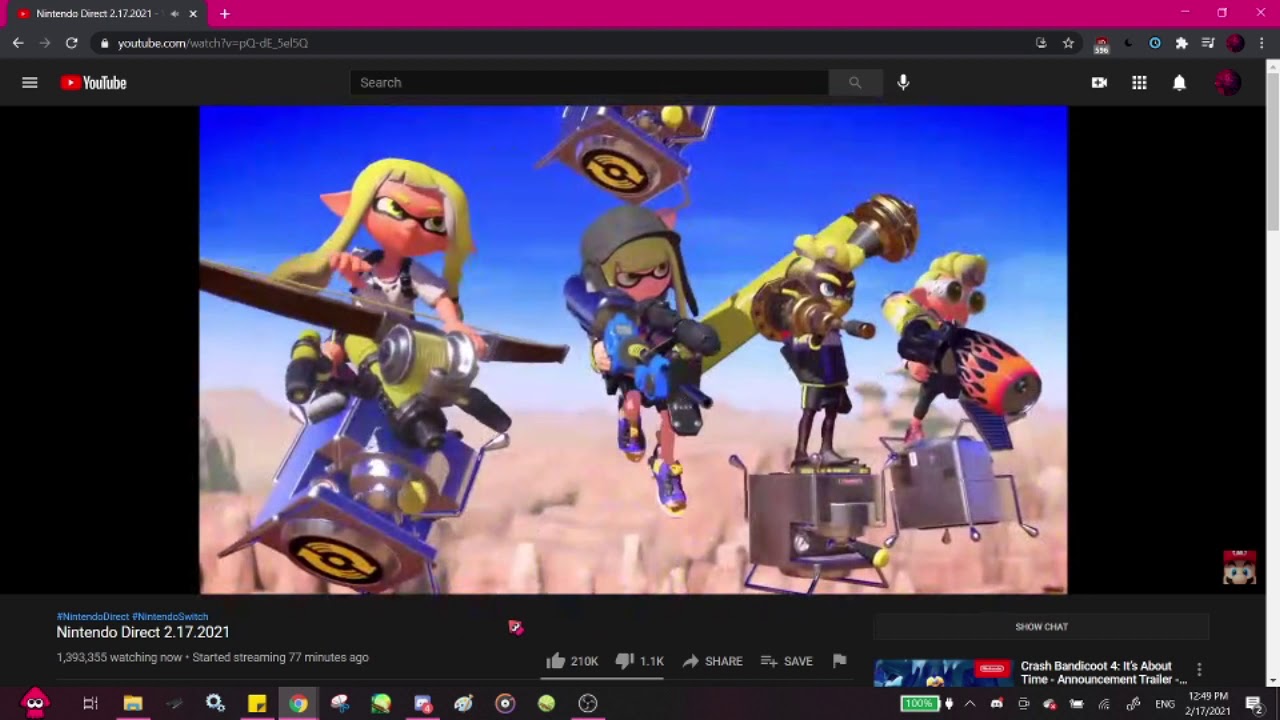Close the Nintendo Direct tab
1280x720 pixels.
[193, 14]
